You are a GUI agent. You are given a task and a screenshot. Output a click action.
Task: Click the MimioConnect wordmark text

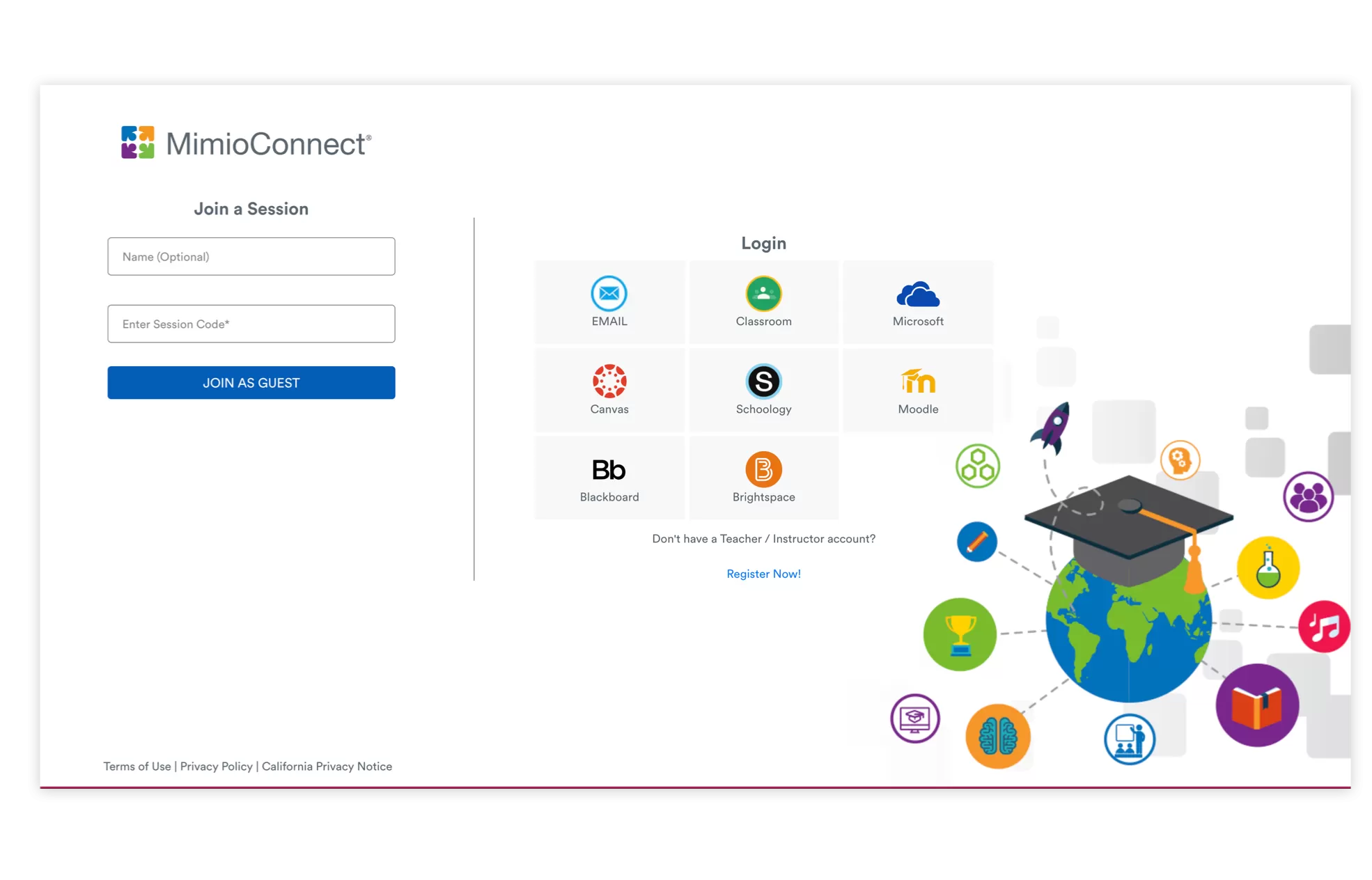click(x=268, y=144)
